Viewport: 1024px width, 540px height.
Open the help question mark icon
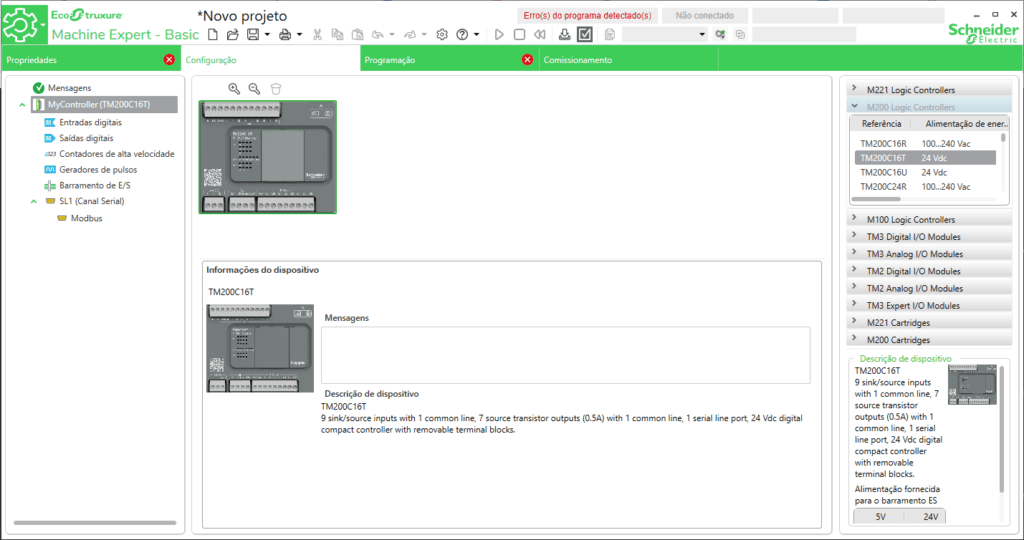click(462, 35)
